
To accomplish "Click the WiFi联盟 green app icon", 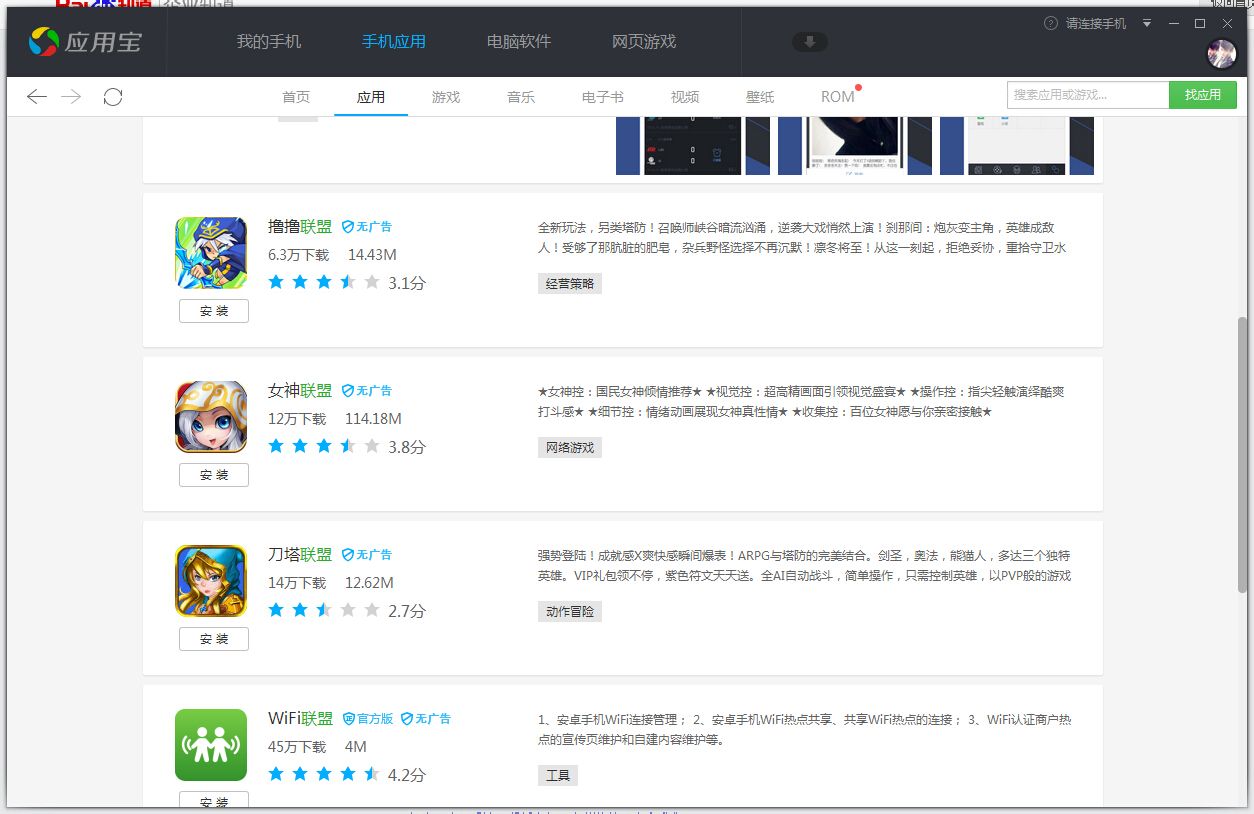I will pyautogui.click(x=211, y=744).
